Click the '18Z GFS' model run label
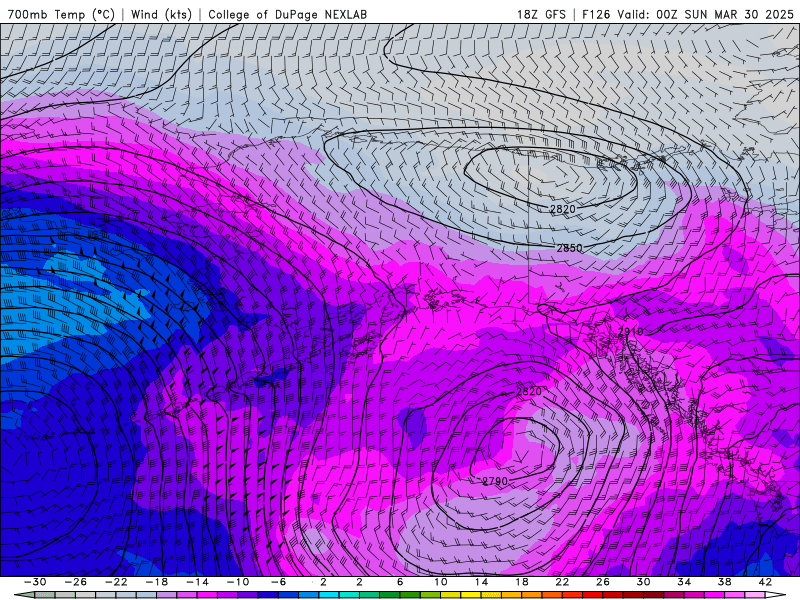This screenshot has width=800, height=600. click(541, 14)
